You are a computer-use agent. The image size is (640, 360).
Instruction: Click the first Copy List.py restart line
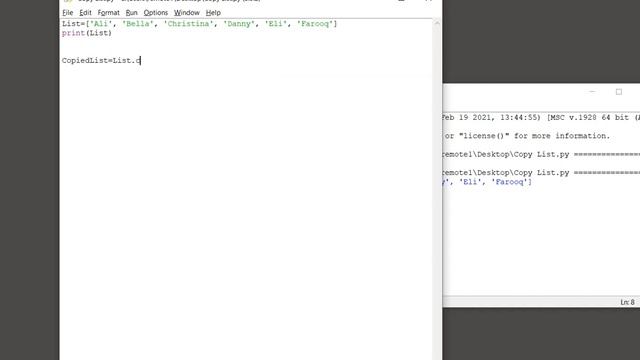(541, 154)
